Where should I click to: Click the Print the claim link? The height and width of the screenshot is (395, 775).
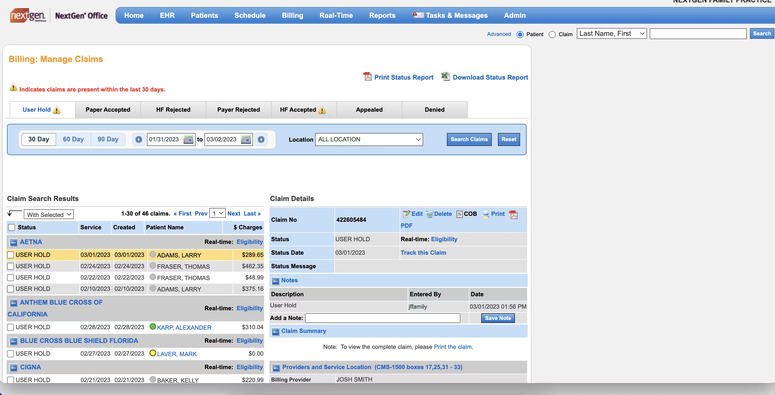(x=453, y=347)
